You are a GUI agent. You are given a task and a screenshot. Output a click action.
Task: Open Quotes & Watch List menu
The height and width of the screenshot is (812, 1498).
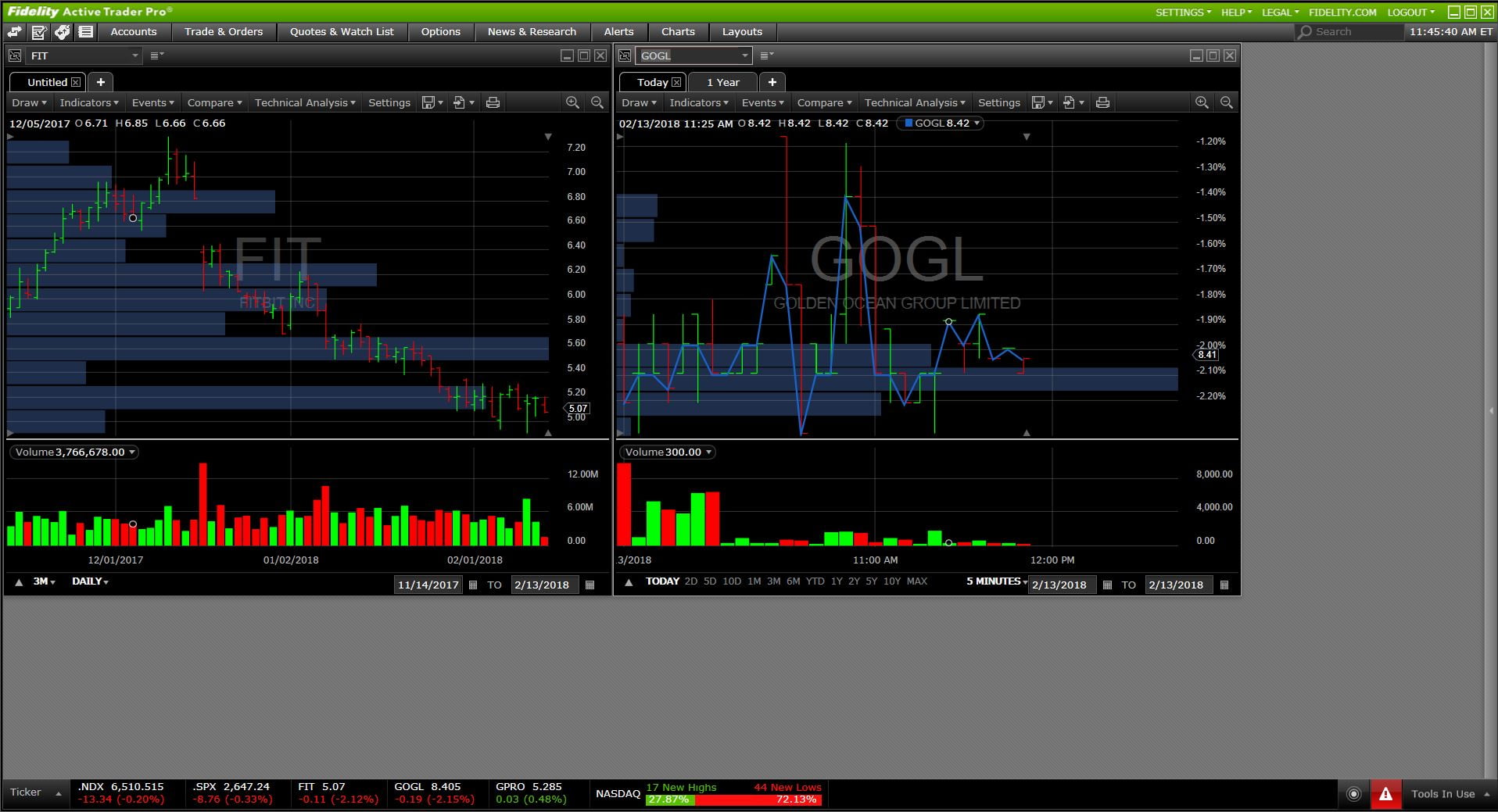tap(342, 32)
